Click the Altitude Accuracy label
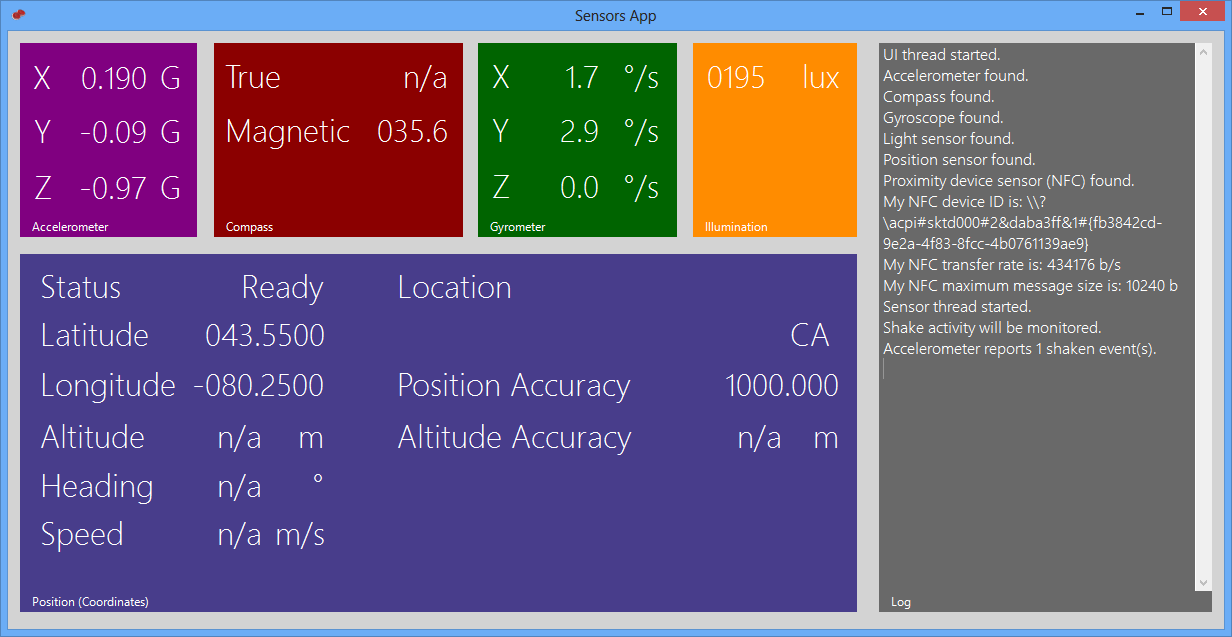This screenshot has width=1232, height=637. pyautogui.click(x=515, y=438)
